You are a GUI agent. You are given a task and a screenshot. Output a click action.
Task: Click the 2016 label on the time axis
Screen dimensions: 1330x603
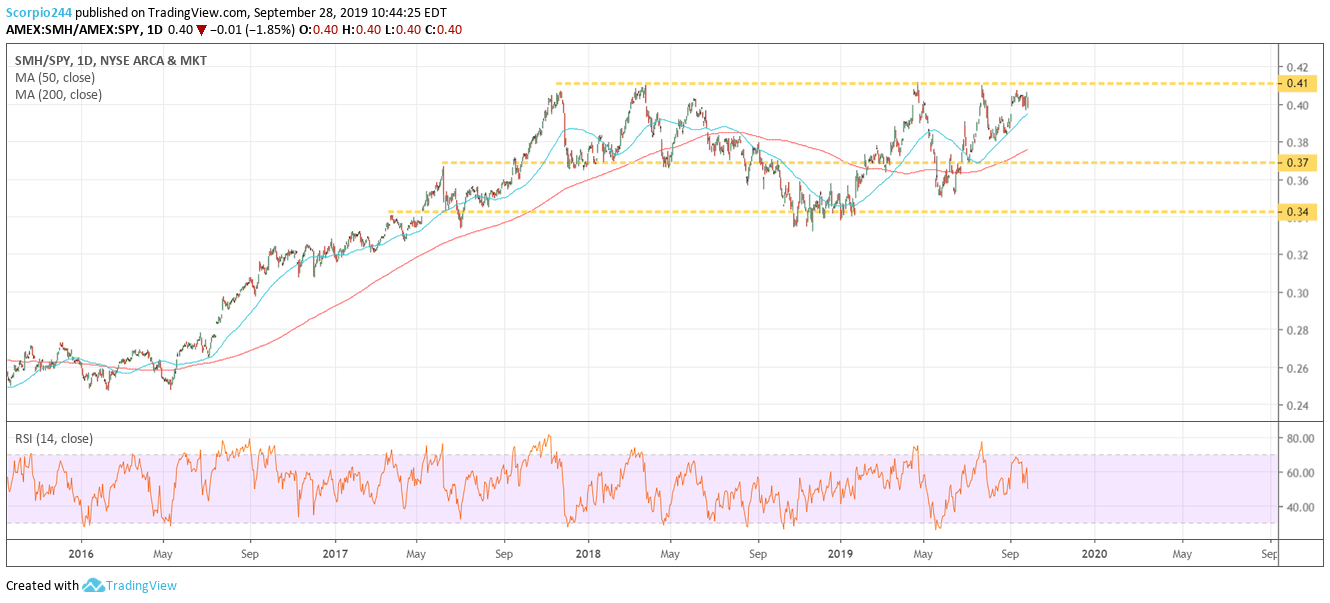click(x=81, y=553)
